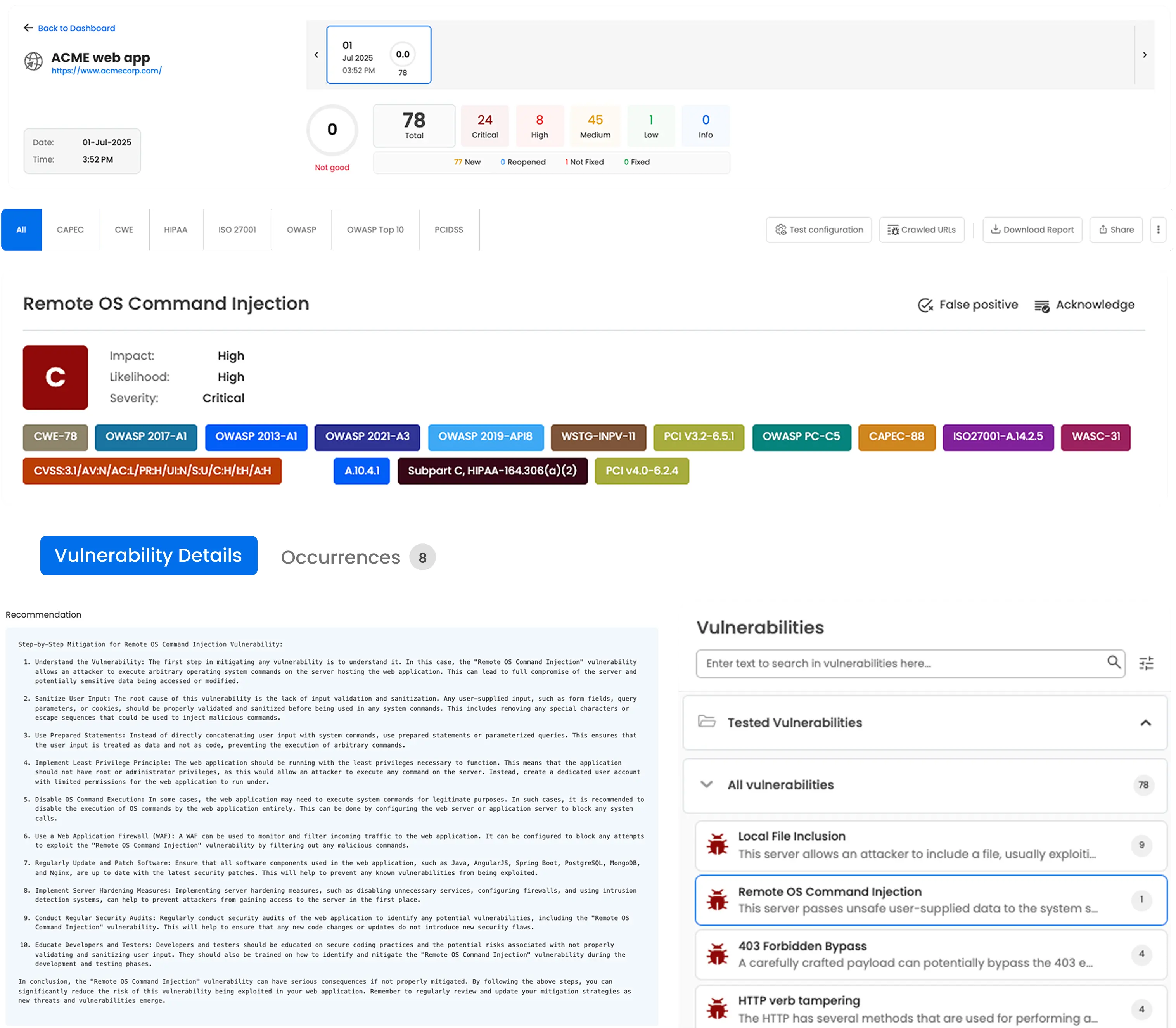Click the red Critical severity swatch
1176x1028 pixels.
click(x=485, y=126)
